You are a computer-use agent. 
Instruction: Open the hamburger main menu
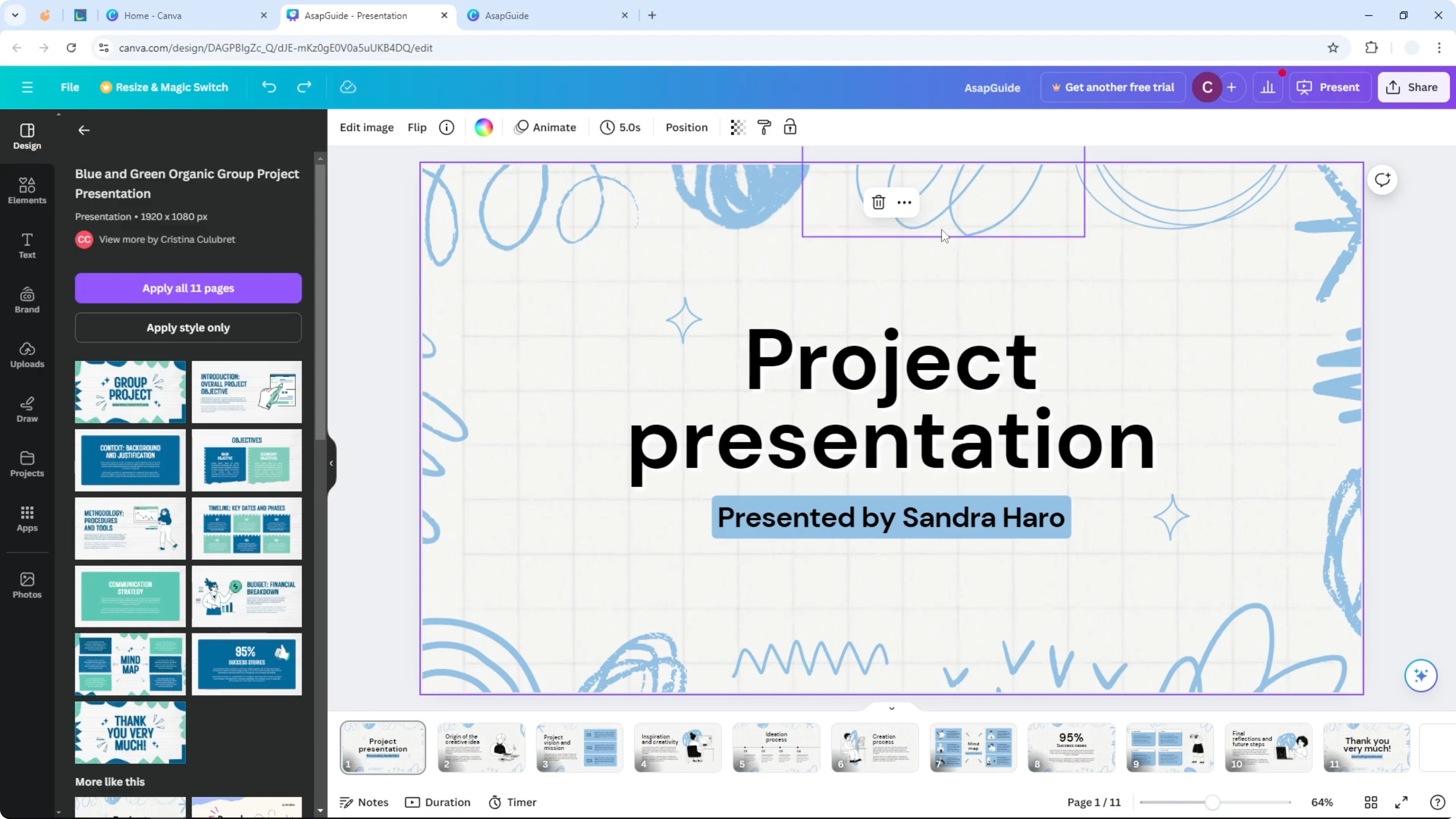[x=27, y=87]
